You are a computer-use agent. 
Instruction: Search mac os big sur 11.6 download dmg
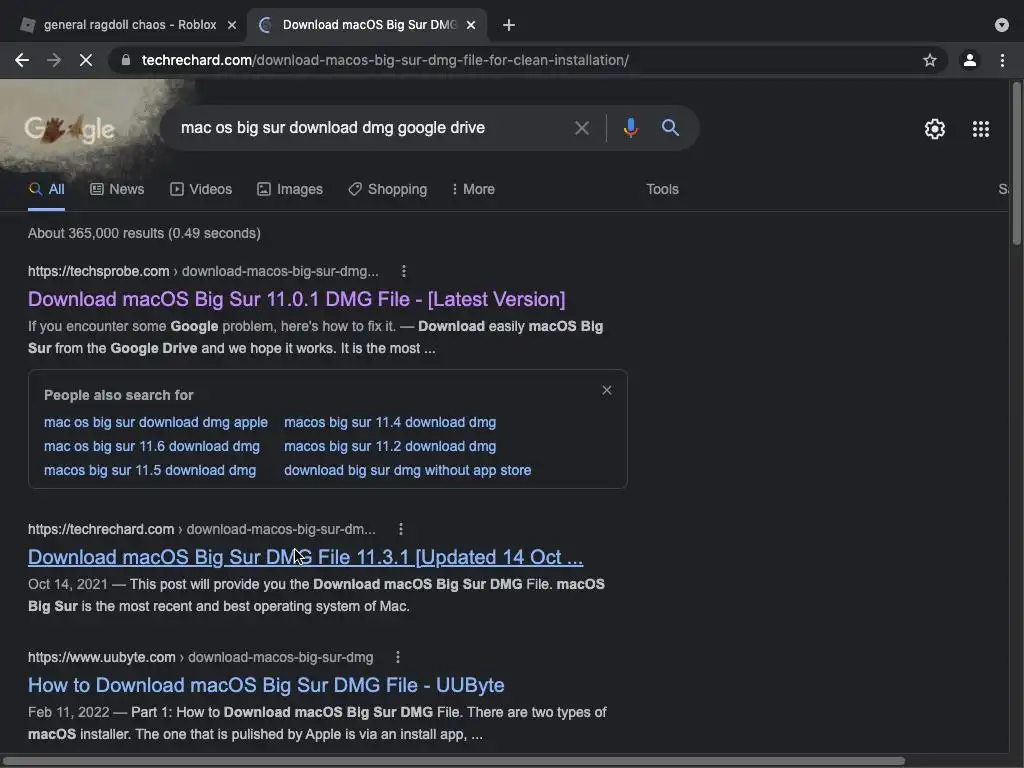point(152,447)
